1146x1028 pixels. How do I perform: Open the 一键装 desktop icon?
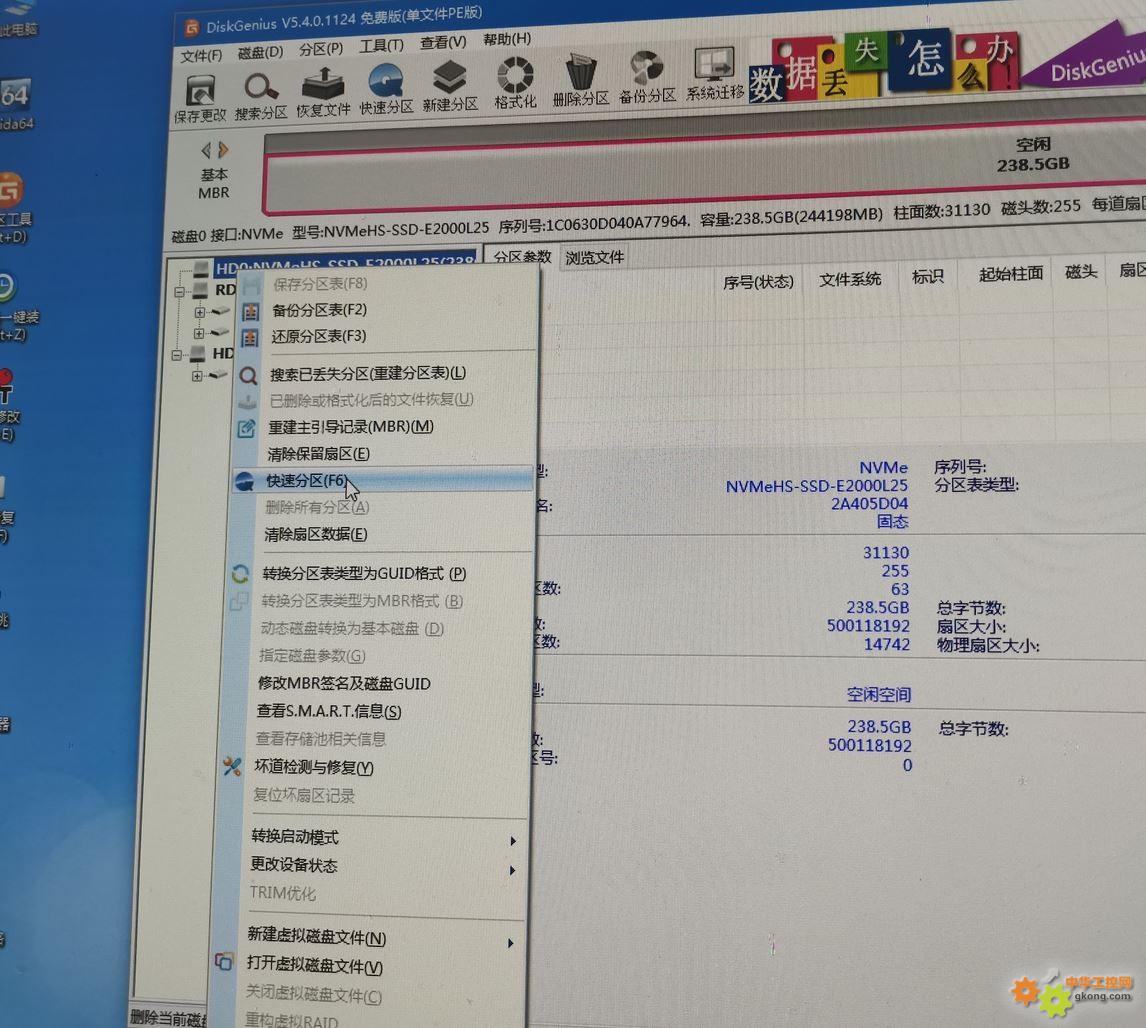[18, 307]
